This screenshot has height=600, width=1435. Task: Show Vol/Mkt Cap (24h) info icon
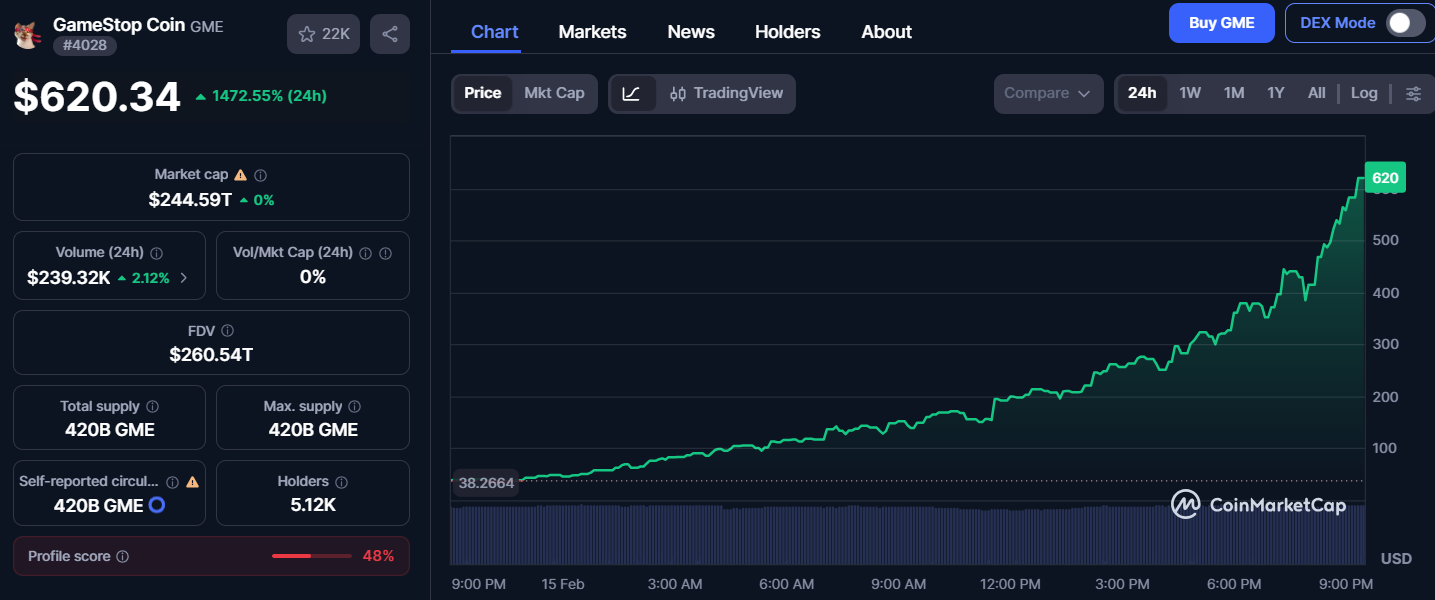coord(365,253)
